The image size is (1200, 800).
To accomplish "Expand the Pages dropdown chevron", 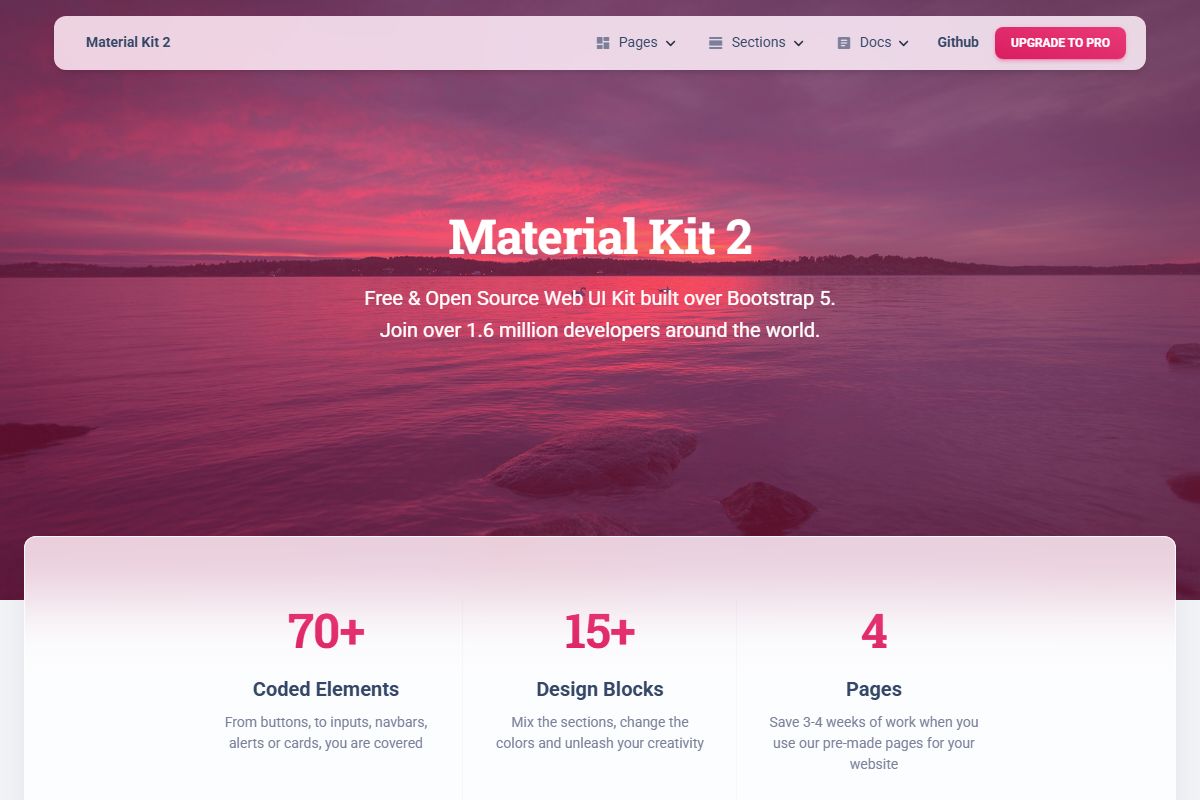I will coord(671,43).
